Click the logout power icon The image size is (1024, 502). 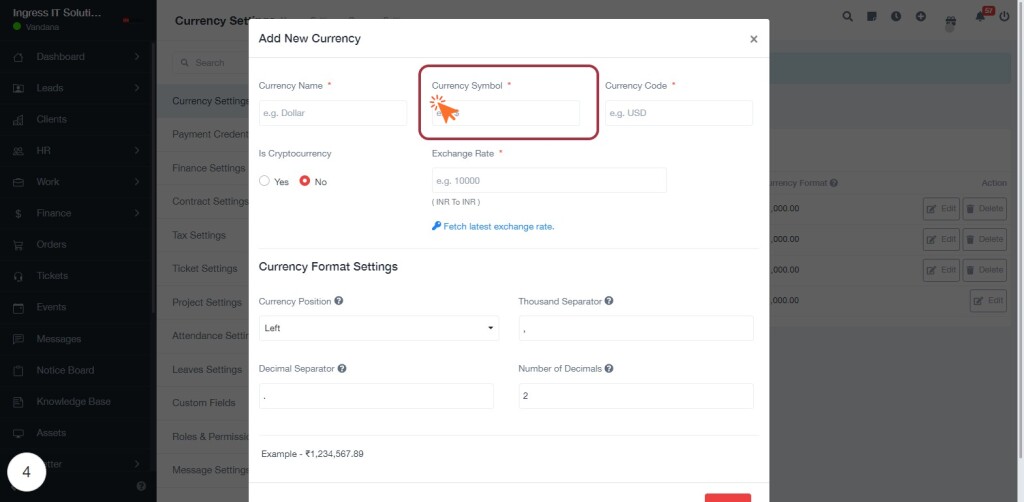1004,16
